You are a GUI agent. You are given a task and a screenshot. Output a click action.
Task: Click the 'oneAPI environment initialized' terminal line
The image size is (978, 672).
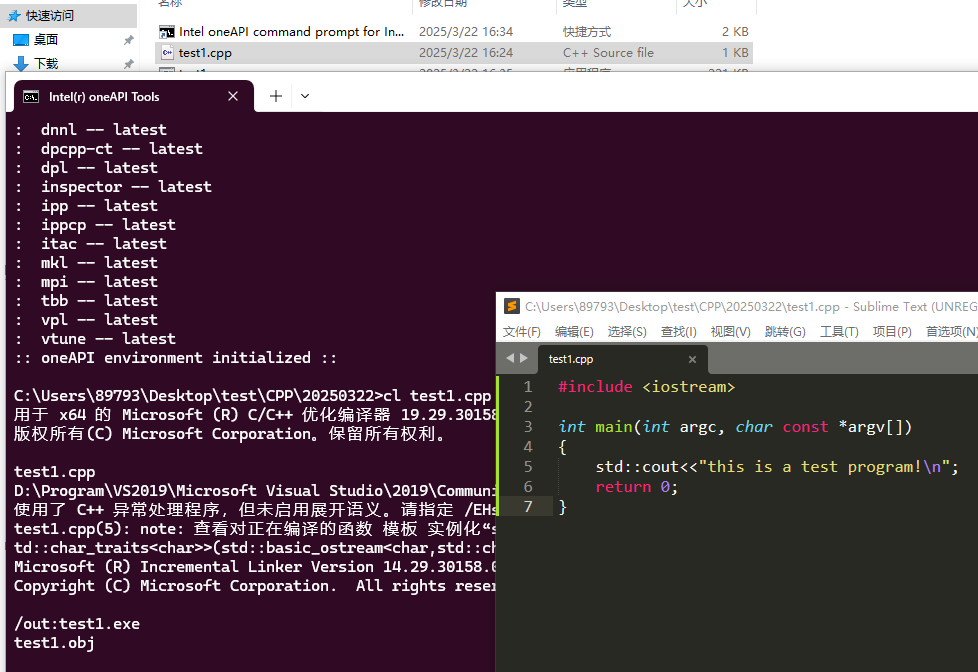(175, 358)
